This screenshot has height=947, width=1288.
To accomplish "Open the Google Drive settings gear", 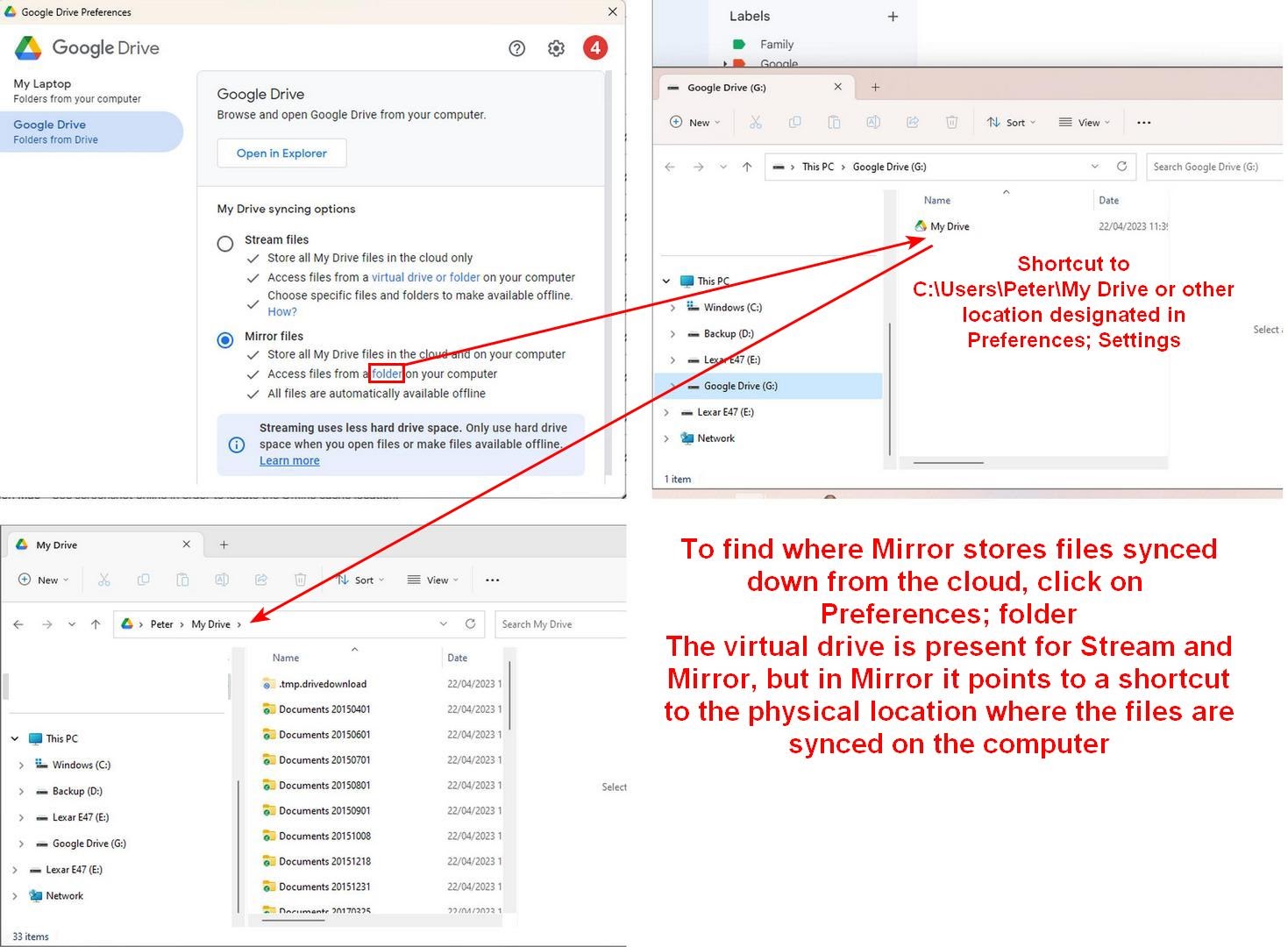I will click(x=556, y=48).
